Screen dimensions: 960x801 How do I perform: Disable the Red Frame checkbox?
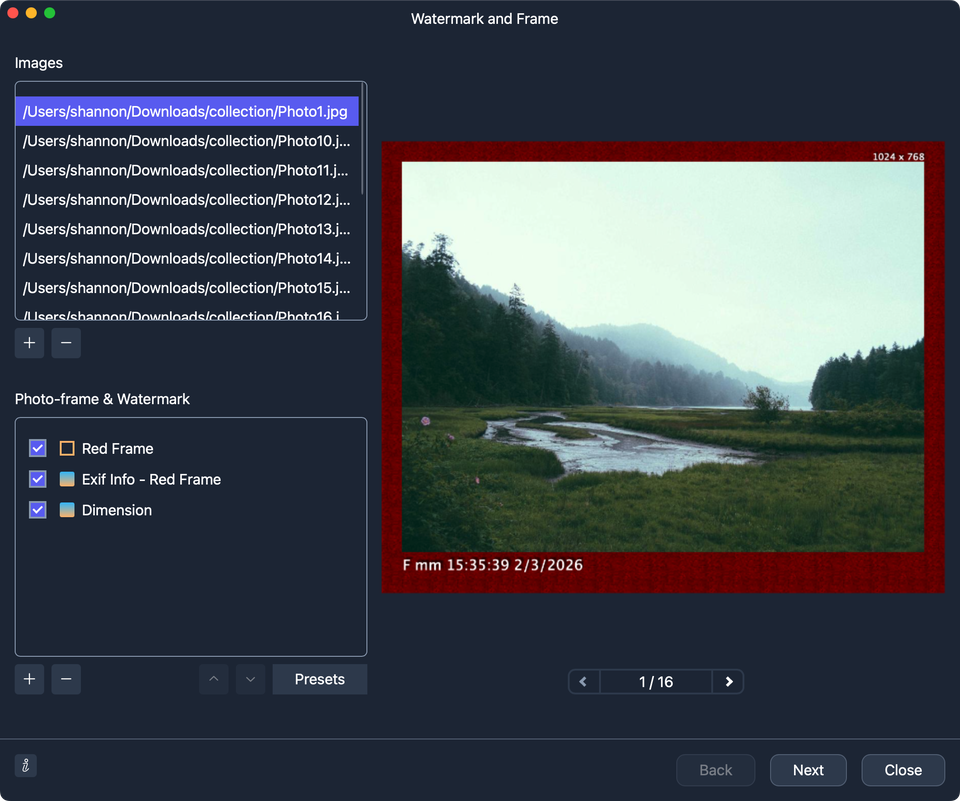click(x=37, y=448)
